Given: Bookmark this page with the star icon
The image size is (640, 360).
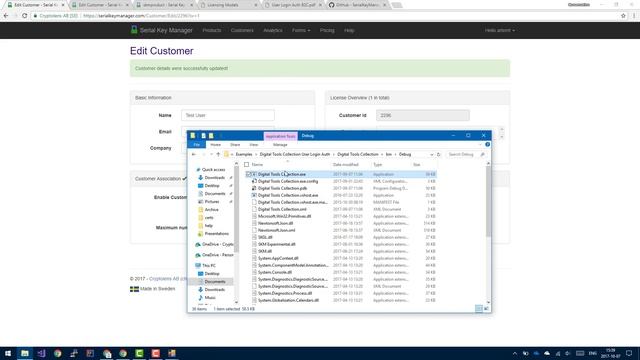Looking at the screenshot, I should 623,16.
